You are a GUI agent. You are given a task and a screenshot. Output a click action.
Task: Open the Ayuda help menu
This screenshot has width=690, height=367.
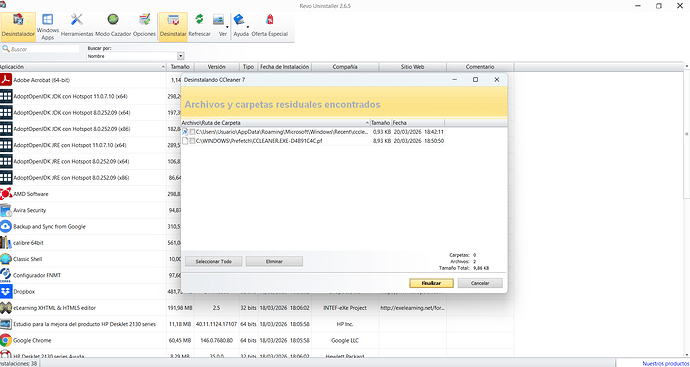(241, 26)
